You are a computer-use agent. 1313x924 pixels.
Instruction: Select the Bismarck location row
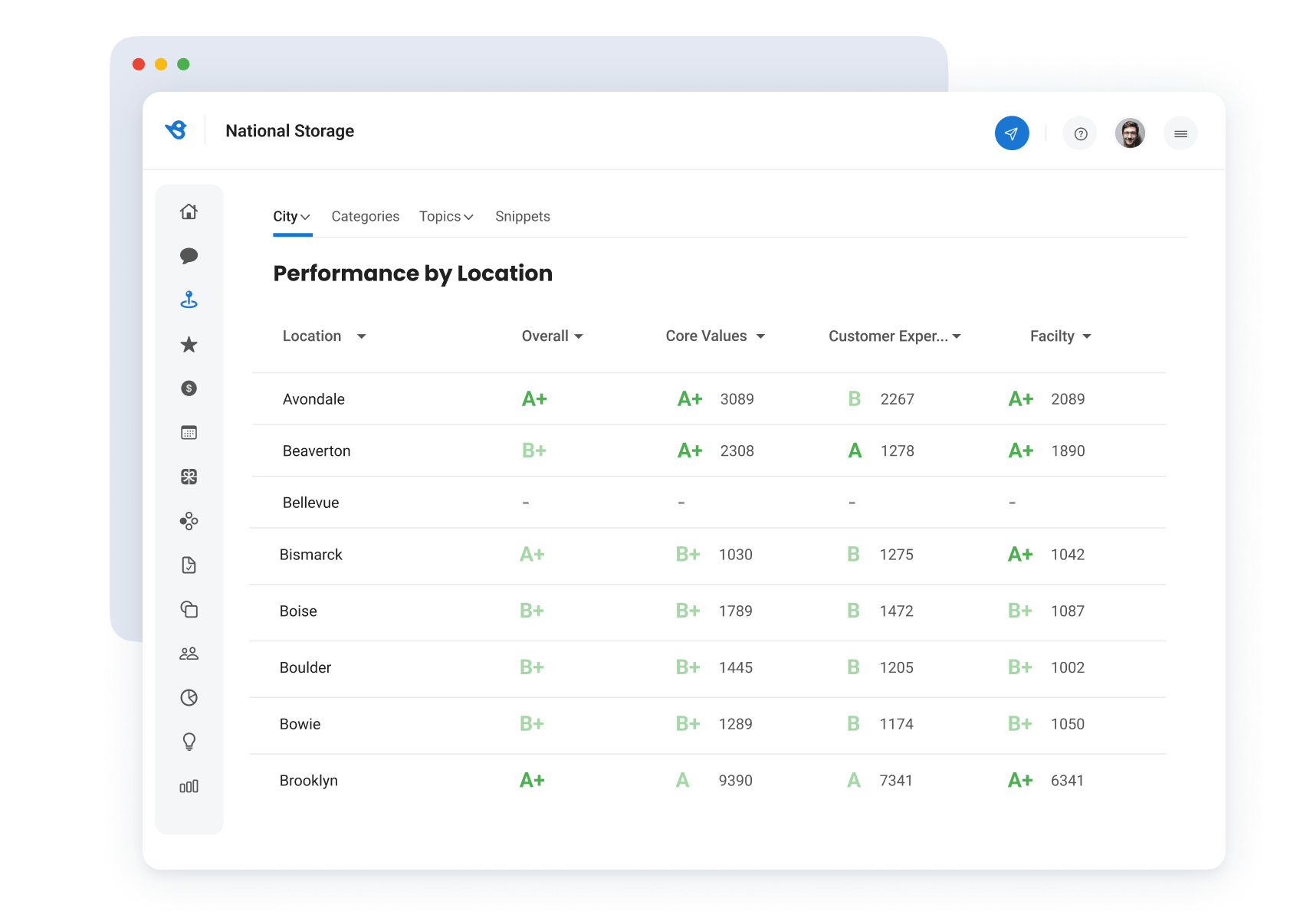[707, 555]
